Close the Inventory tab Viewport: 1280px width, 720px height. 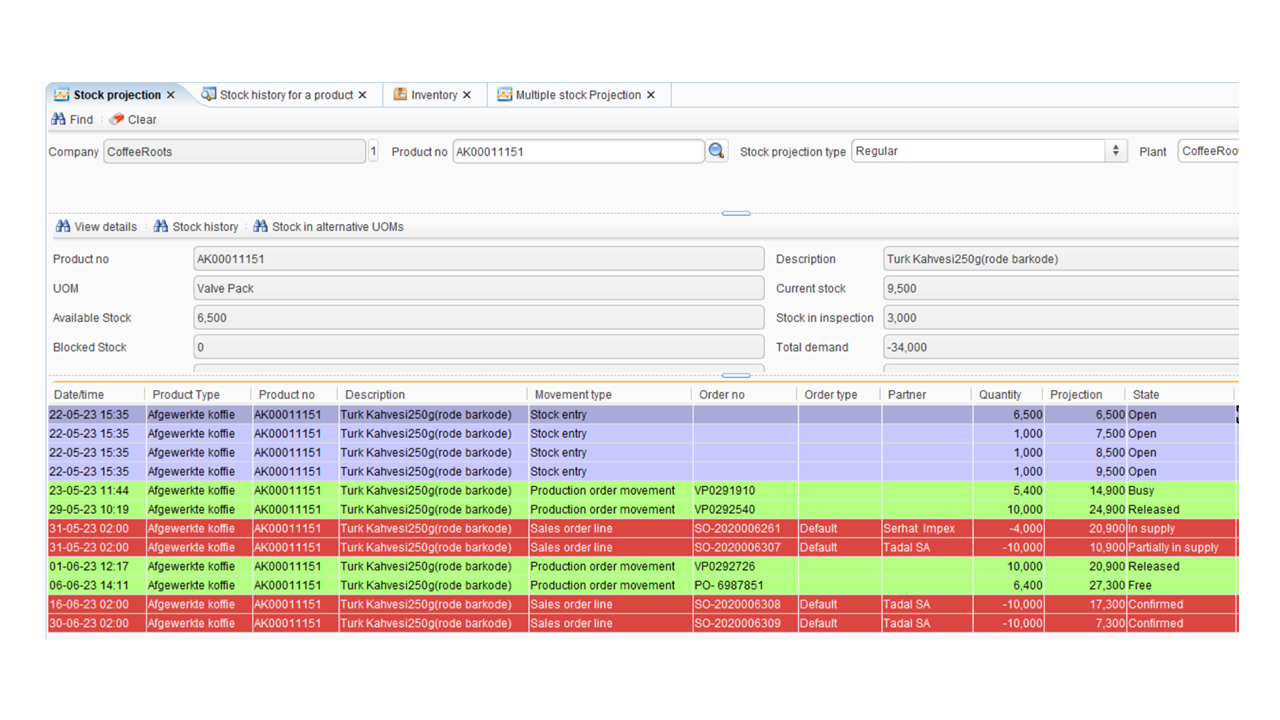467,95
